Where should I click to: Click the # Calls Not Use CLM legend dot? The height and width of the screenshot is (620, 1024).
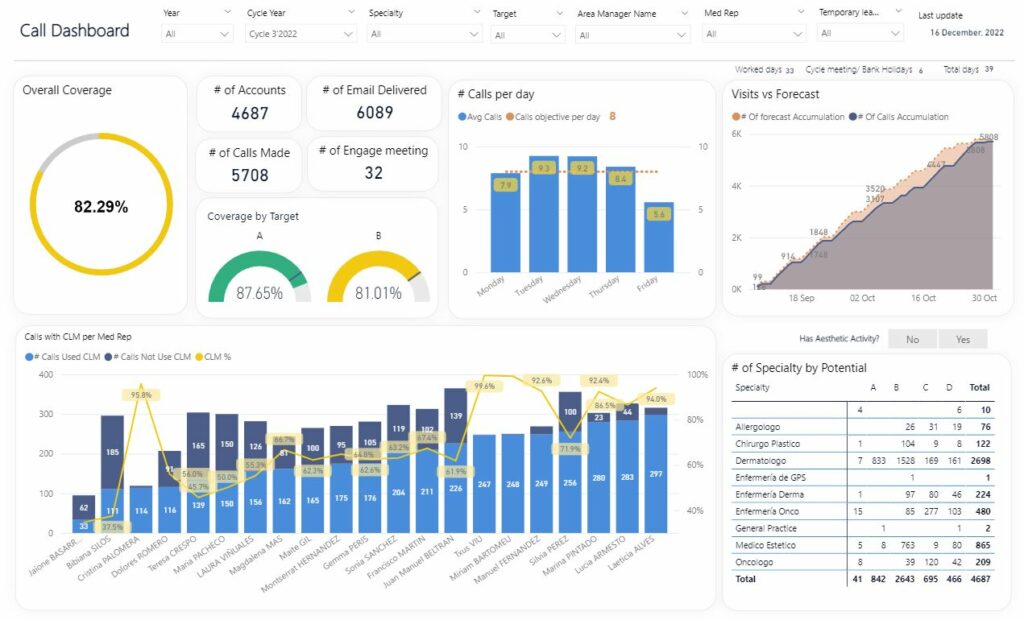(x=107, y=356)
